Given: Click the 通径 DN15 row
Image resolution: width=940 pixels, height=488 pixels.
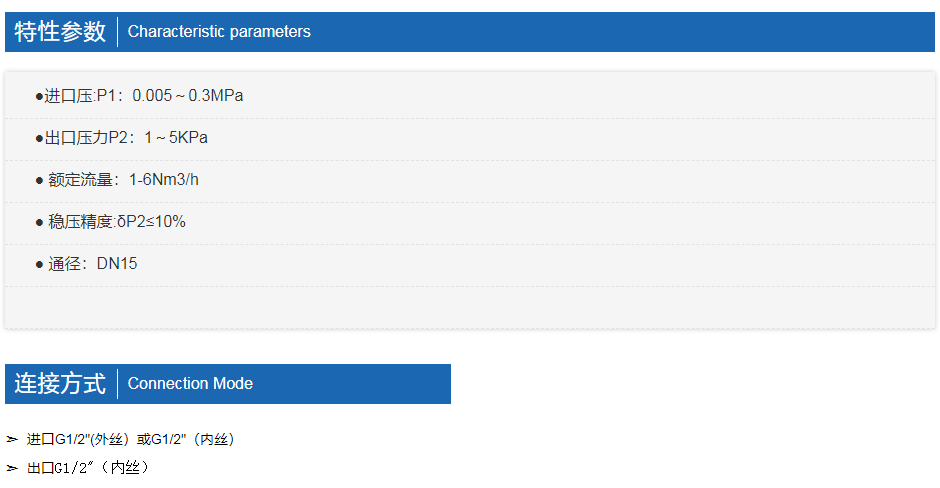Looking at the screenshot, I should [x=470, y=265].
